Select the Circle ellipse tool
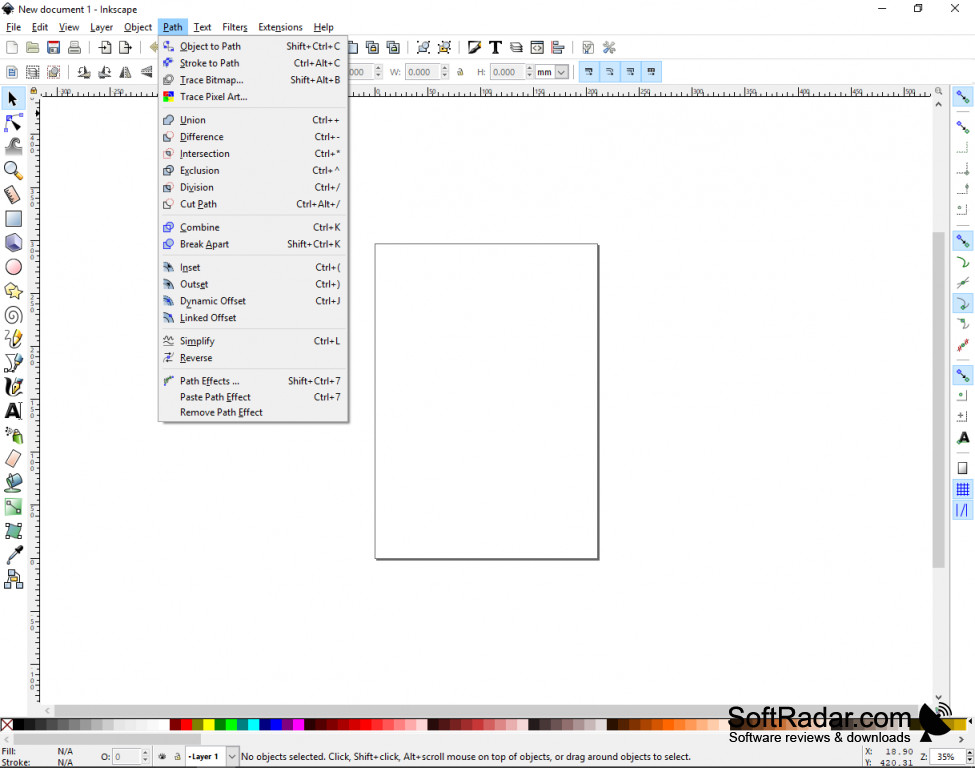This screenshot has height=768, width=975. (x=13, y=267)
